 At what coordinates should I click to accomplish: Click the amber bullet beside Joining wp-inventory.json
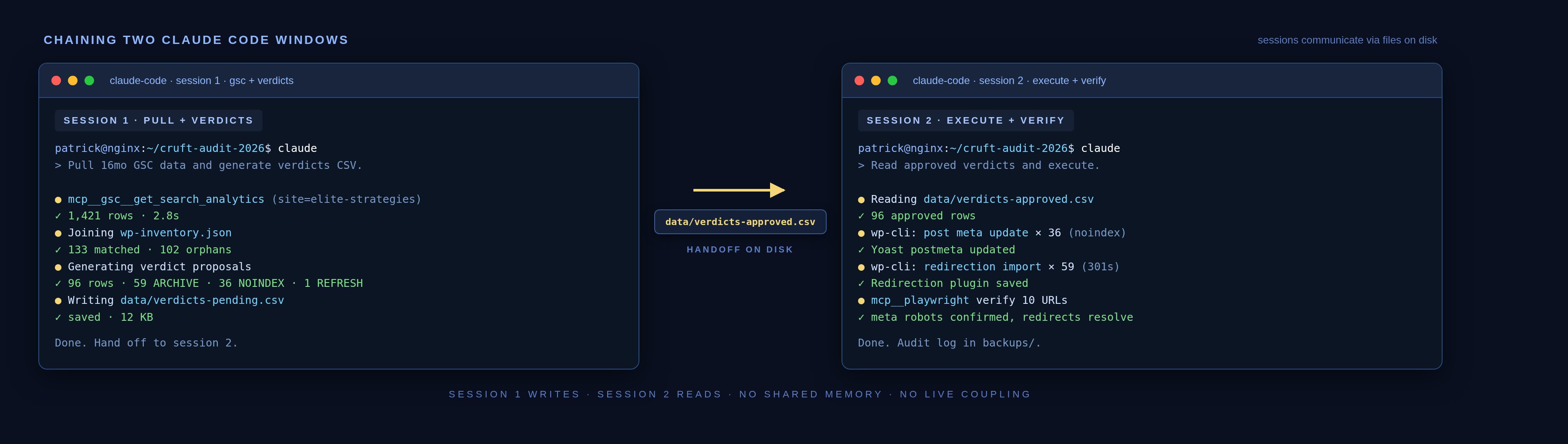(58, 233)
